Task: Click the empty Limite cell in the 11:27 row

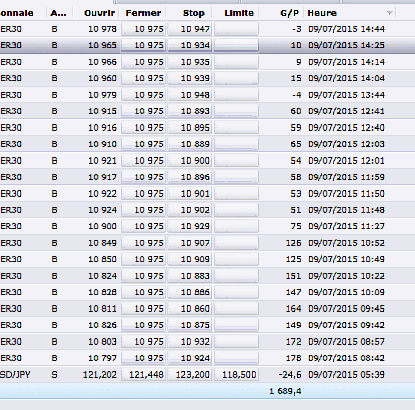Action: point(236,226)
